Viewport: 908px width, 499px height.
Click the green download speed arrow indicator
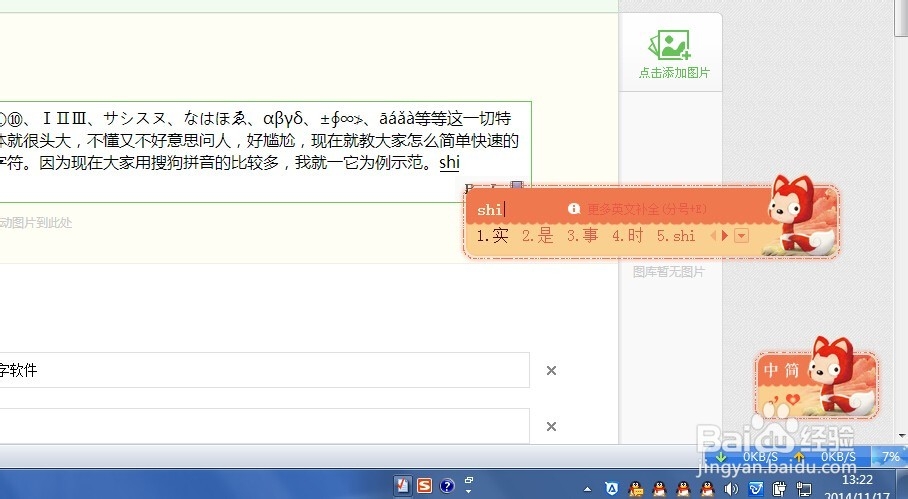tap(721, 457)
